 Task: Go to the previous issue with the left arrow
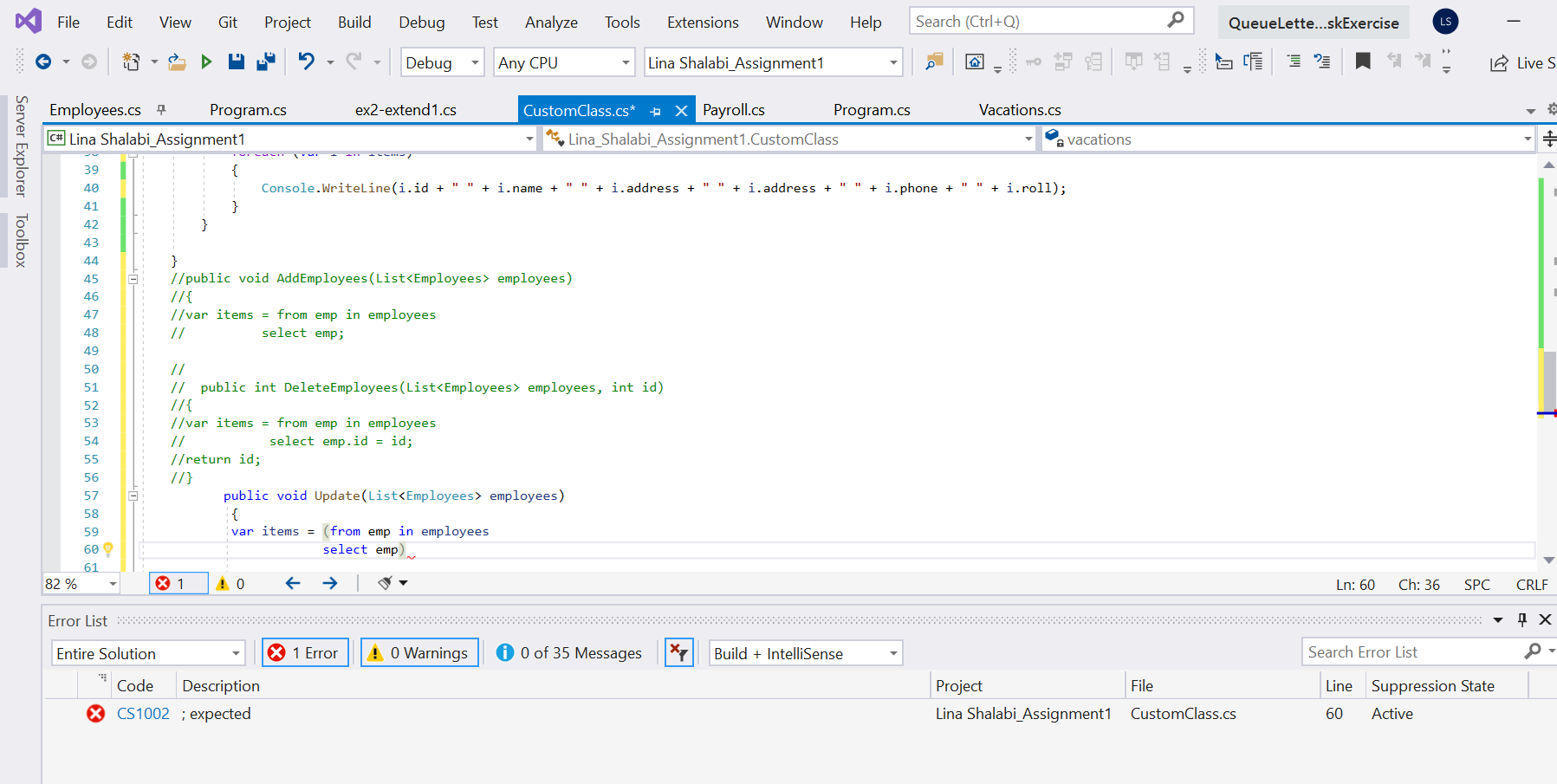(x=293, y=583)
